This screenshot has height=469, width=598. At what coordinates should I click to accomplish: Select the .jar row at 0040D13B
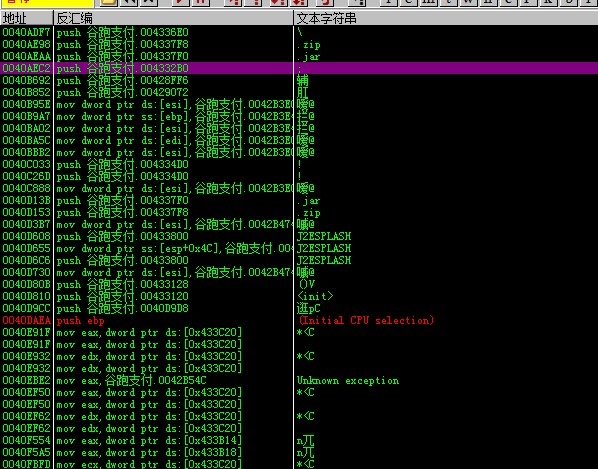click(x=299, y=200)
